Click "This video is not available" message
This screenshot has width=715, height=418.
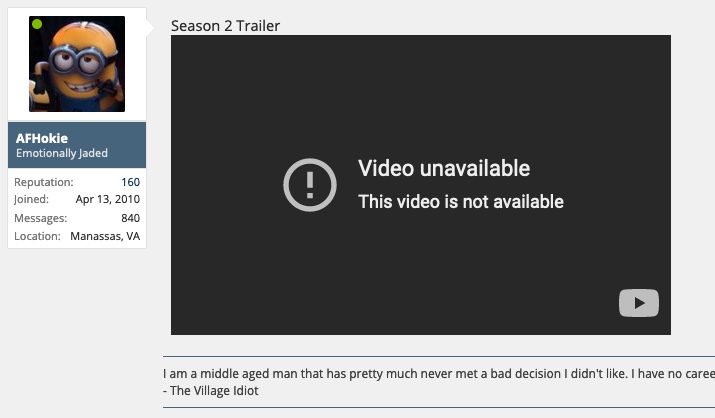point(461,201)
